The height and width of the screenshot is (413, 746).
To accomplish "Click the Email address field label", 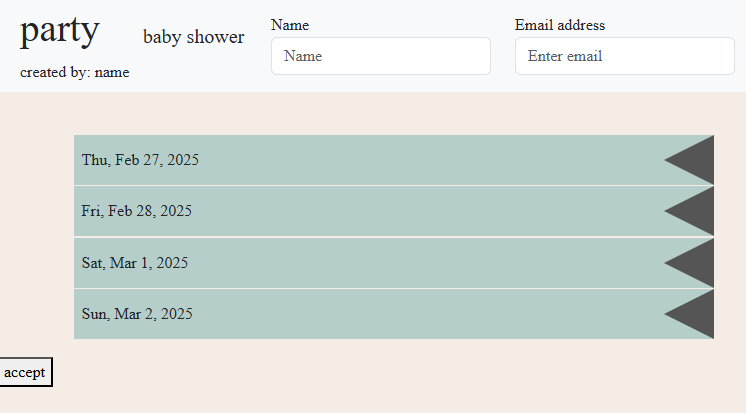I will 560,25.
